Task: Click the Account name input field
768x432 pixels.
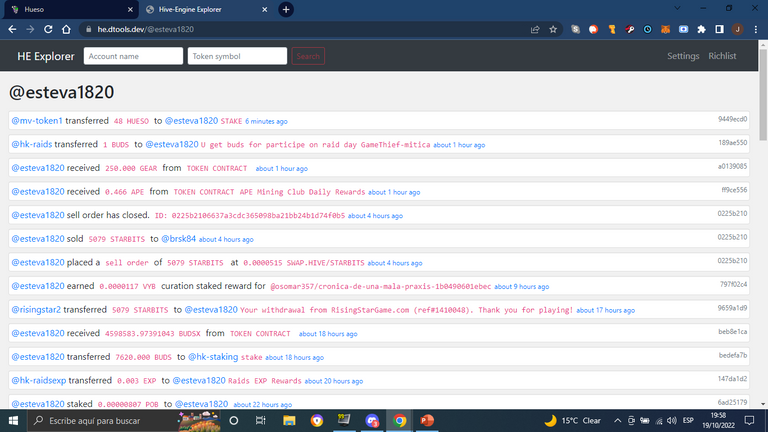Action: pos(132,56)
